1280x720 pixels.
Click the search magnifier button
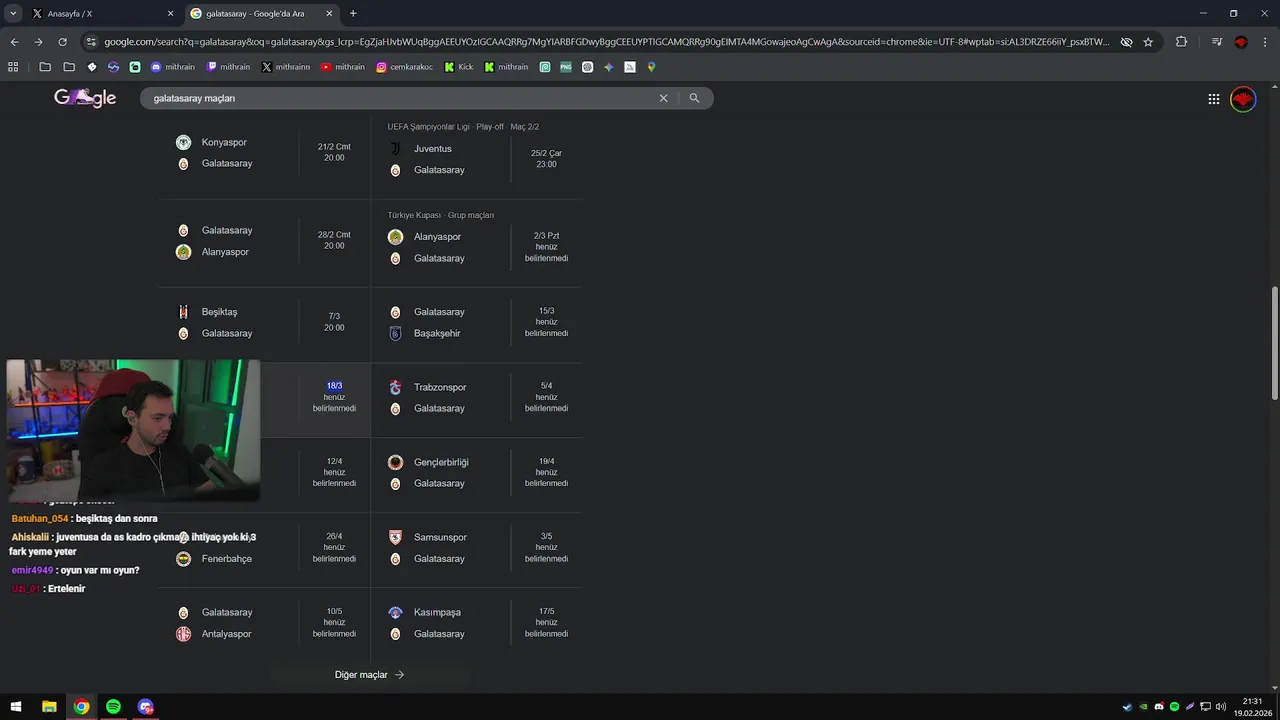pyautogui.click(x=694, y=98)
